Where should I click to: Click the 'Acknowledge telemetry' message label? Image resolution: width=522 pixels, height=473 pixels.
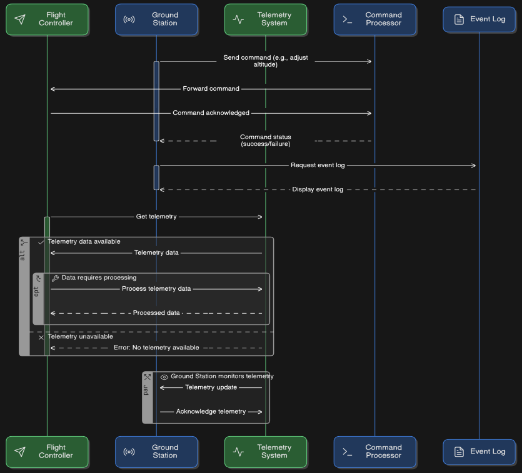pyautogui.click(x=211, y=412)
